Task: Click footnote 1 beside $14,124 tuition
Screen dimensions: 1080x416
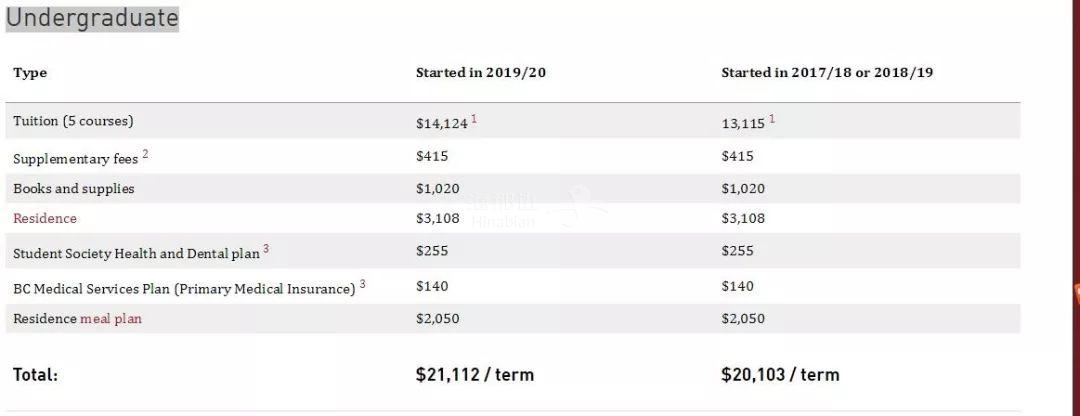Action: pos(474,119)
